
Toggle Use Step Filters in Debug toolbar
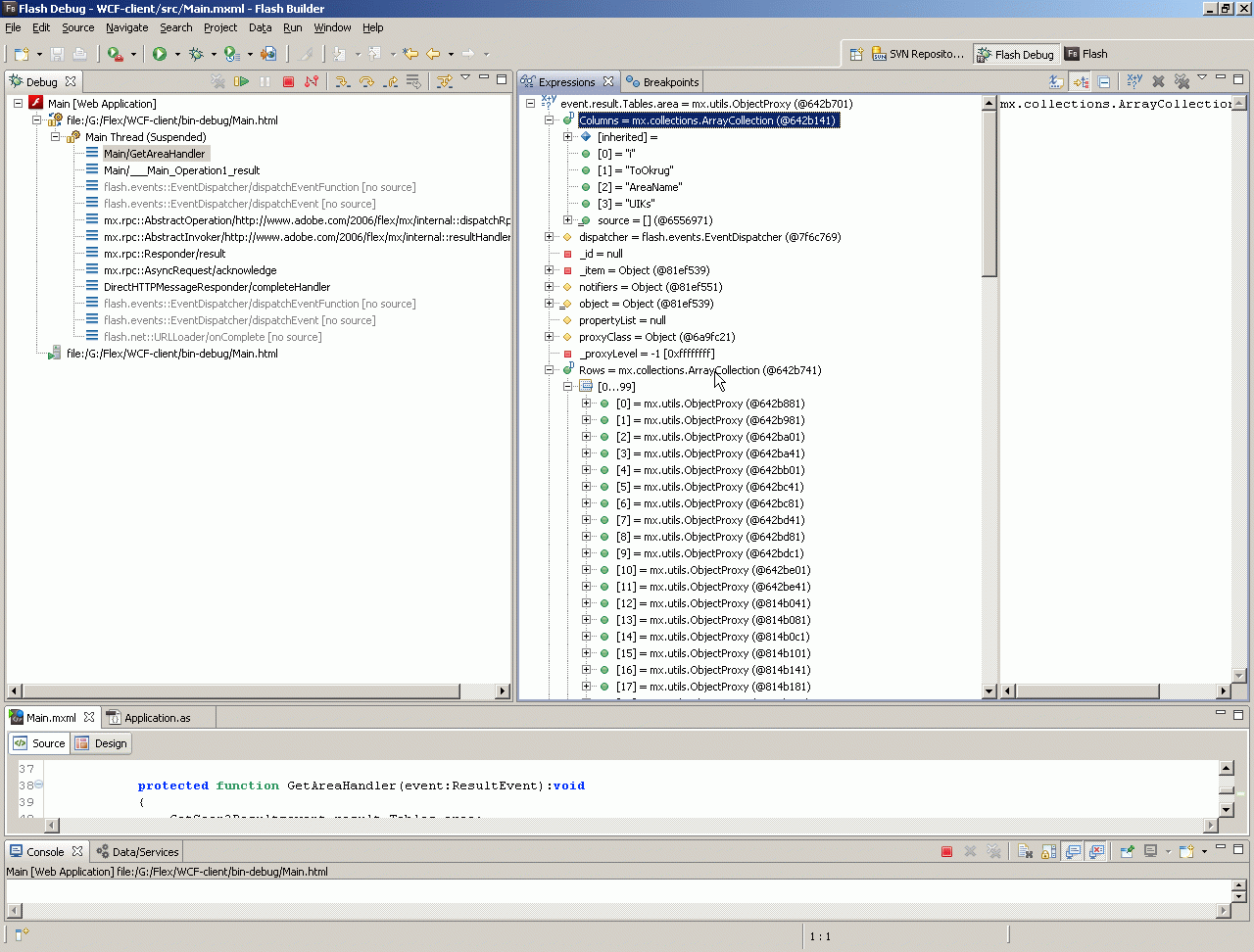[x=445, y=81]
